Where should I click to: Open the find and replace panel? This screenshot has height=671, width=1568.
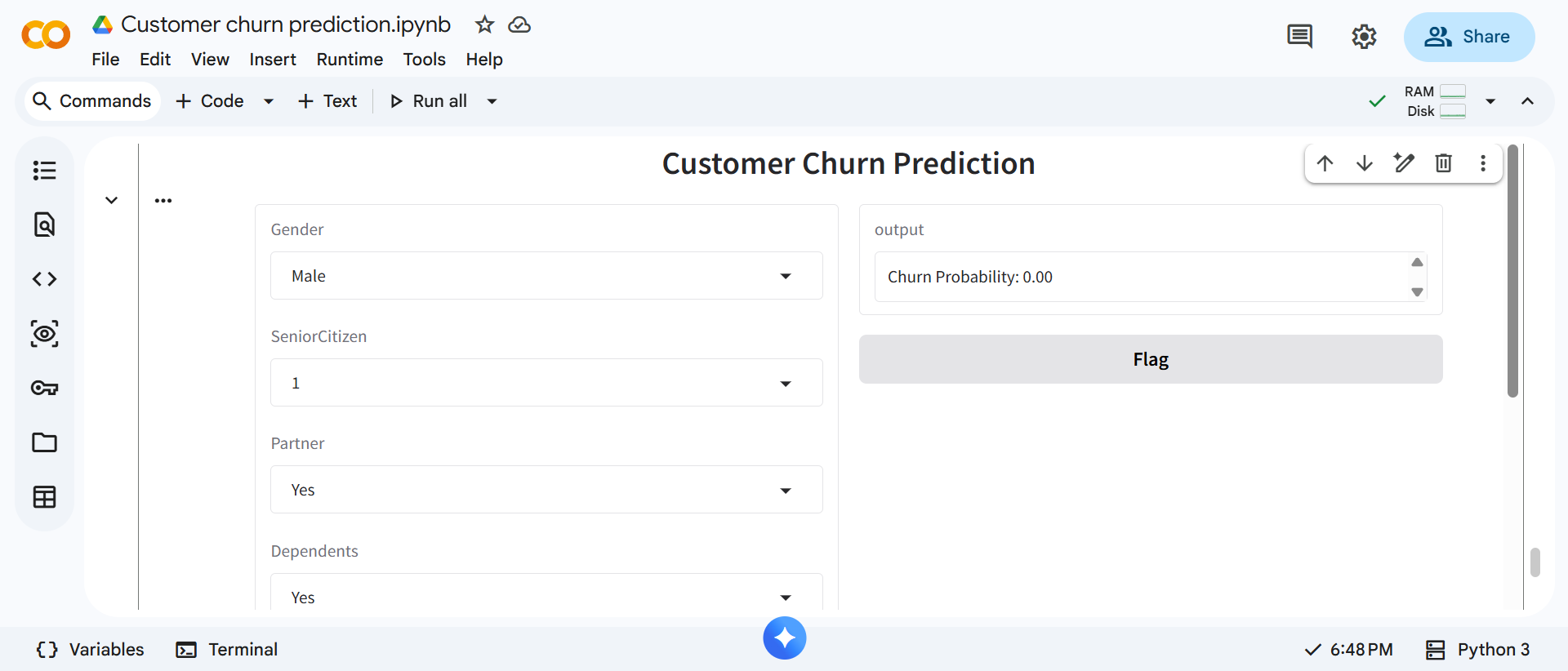pos(44,224)
